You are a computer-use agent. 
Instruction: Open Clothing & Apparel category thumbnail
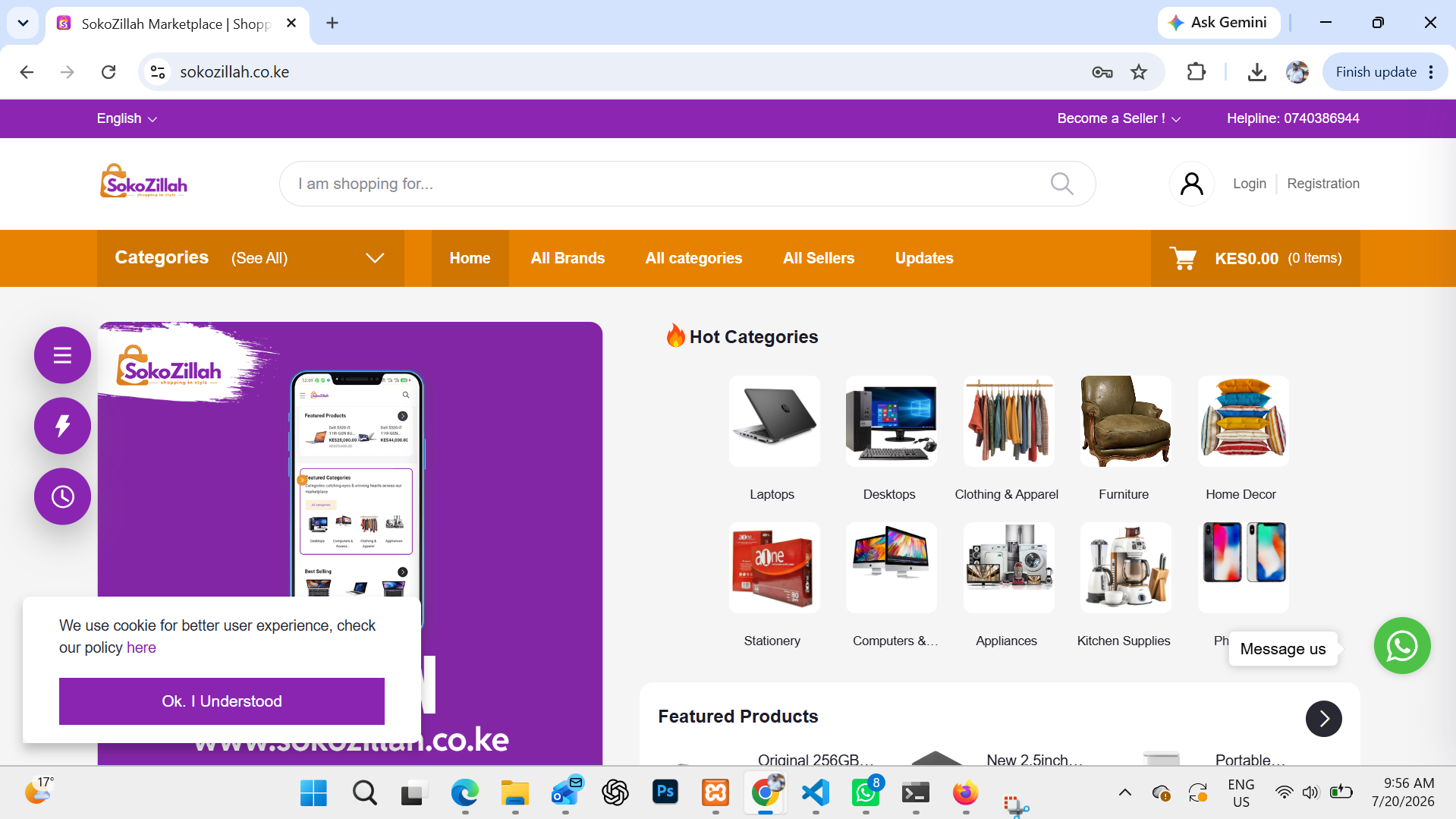pyautogui.click(x=1008, y=421)
